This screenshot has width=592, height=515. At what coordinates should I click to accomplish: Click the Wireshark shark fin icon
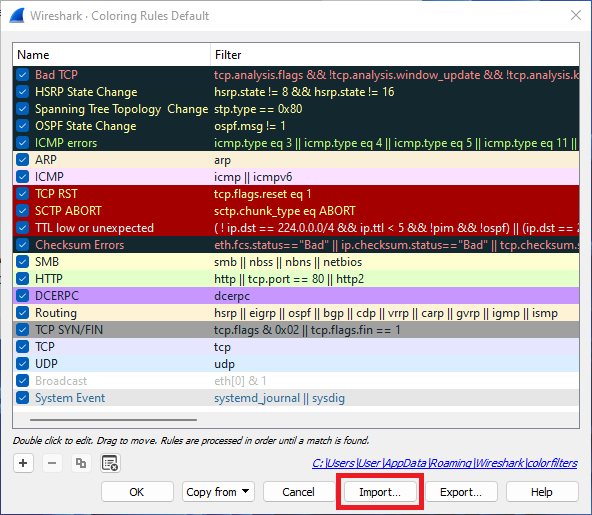coord(17,16)
